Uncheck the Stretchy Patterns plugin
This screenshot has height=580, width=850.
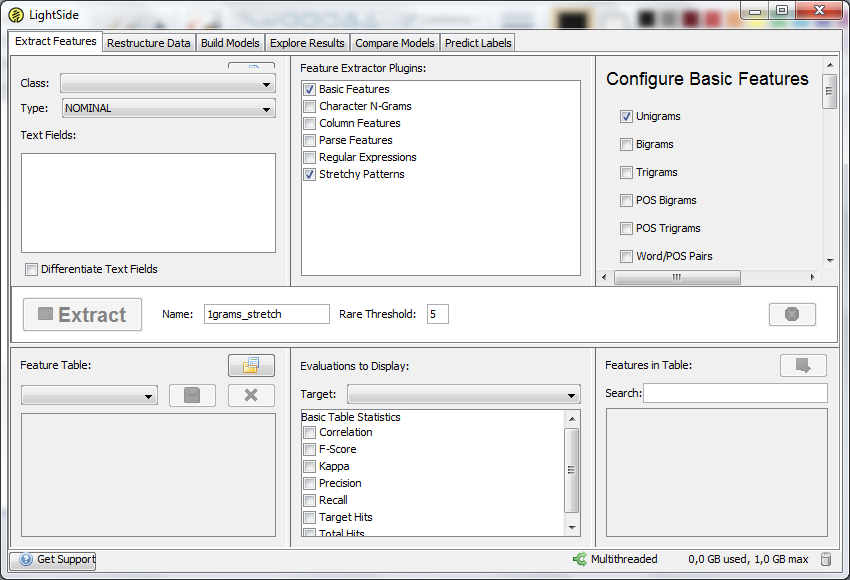tap(310, 175)
